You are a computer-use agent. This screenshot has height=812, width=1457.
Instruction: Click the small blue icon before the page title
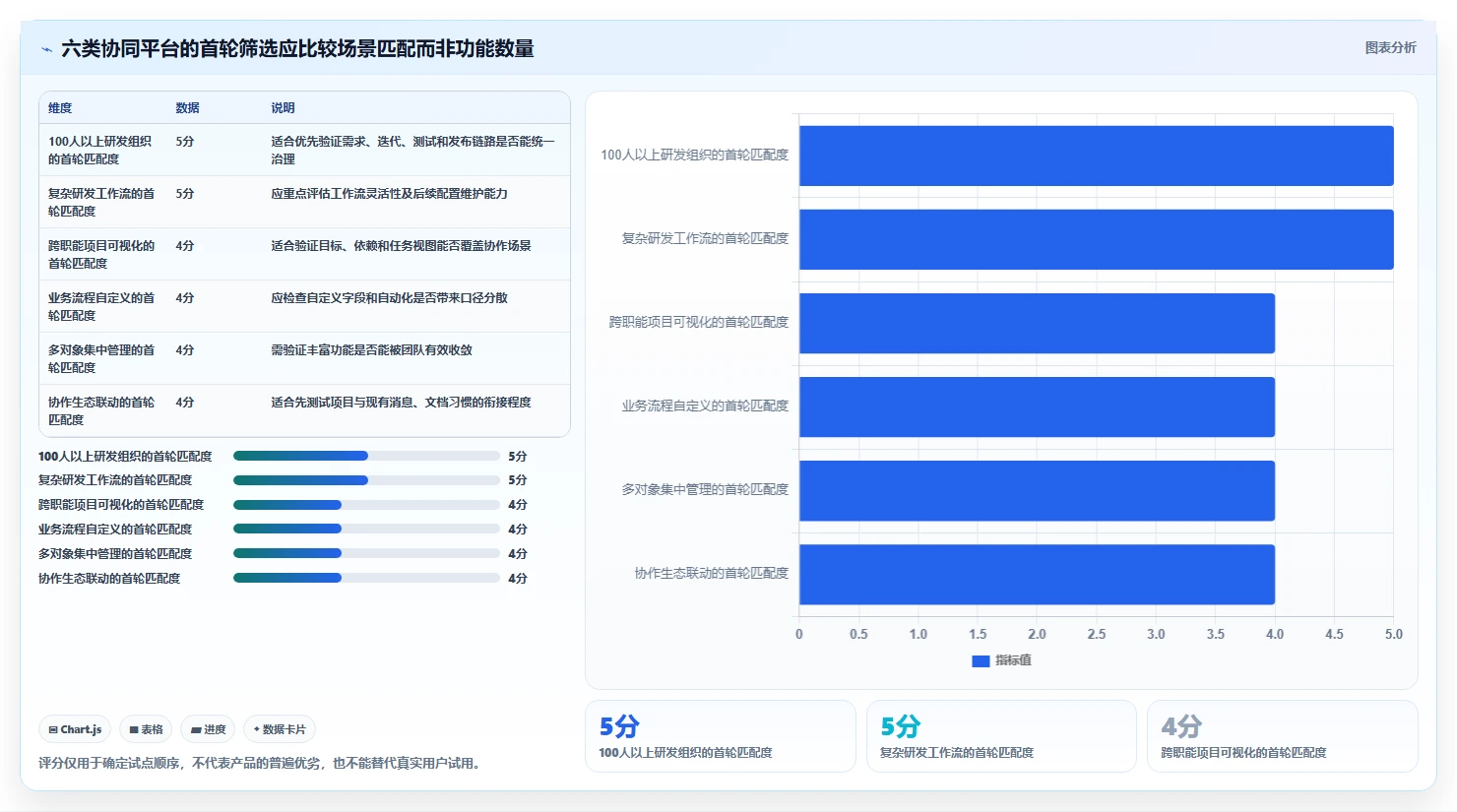(46, 49)
